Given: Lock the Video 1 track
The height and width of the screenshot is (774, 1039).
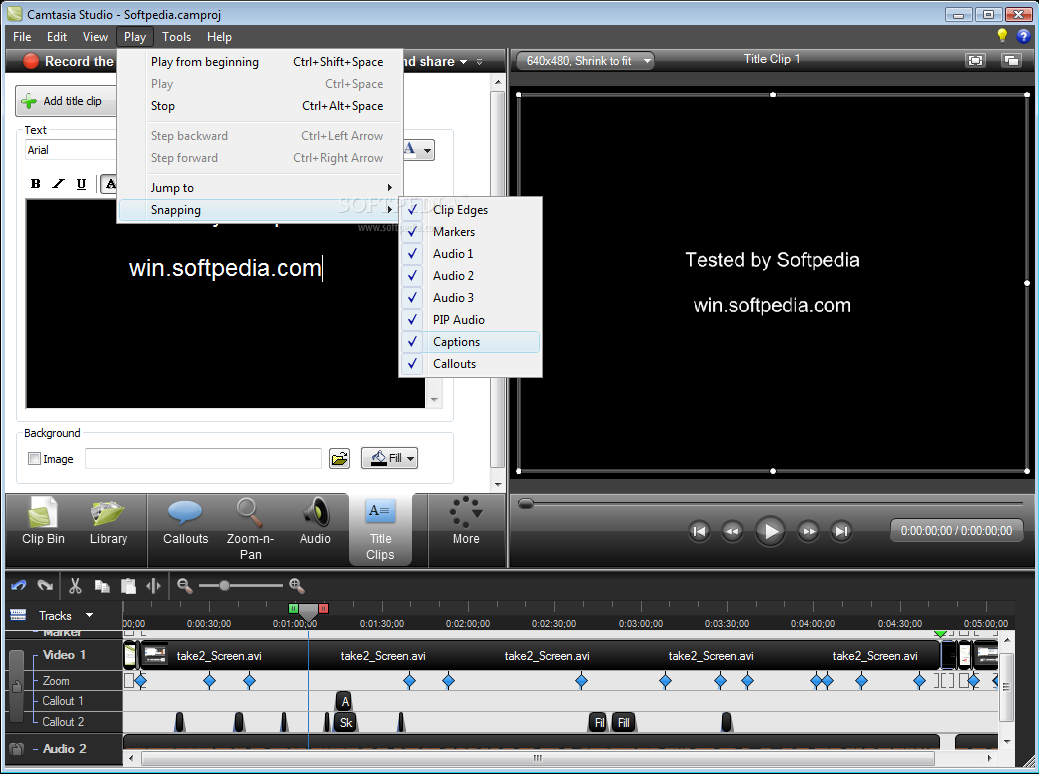Looking at the screenshot, I should click(x=17, y=687).
